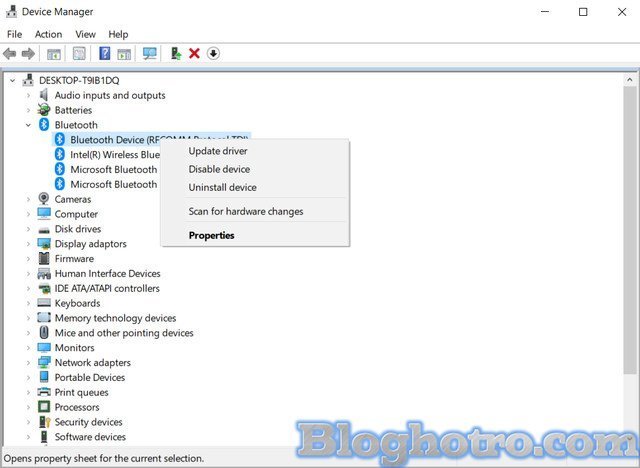
Task: Click the Processors category icon
Action: pos(44,407)
